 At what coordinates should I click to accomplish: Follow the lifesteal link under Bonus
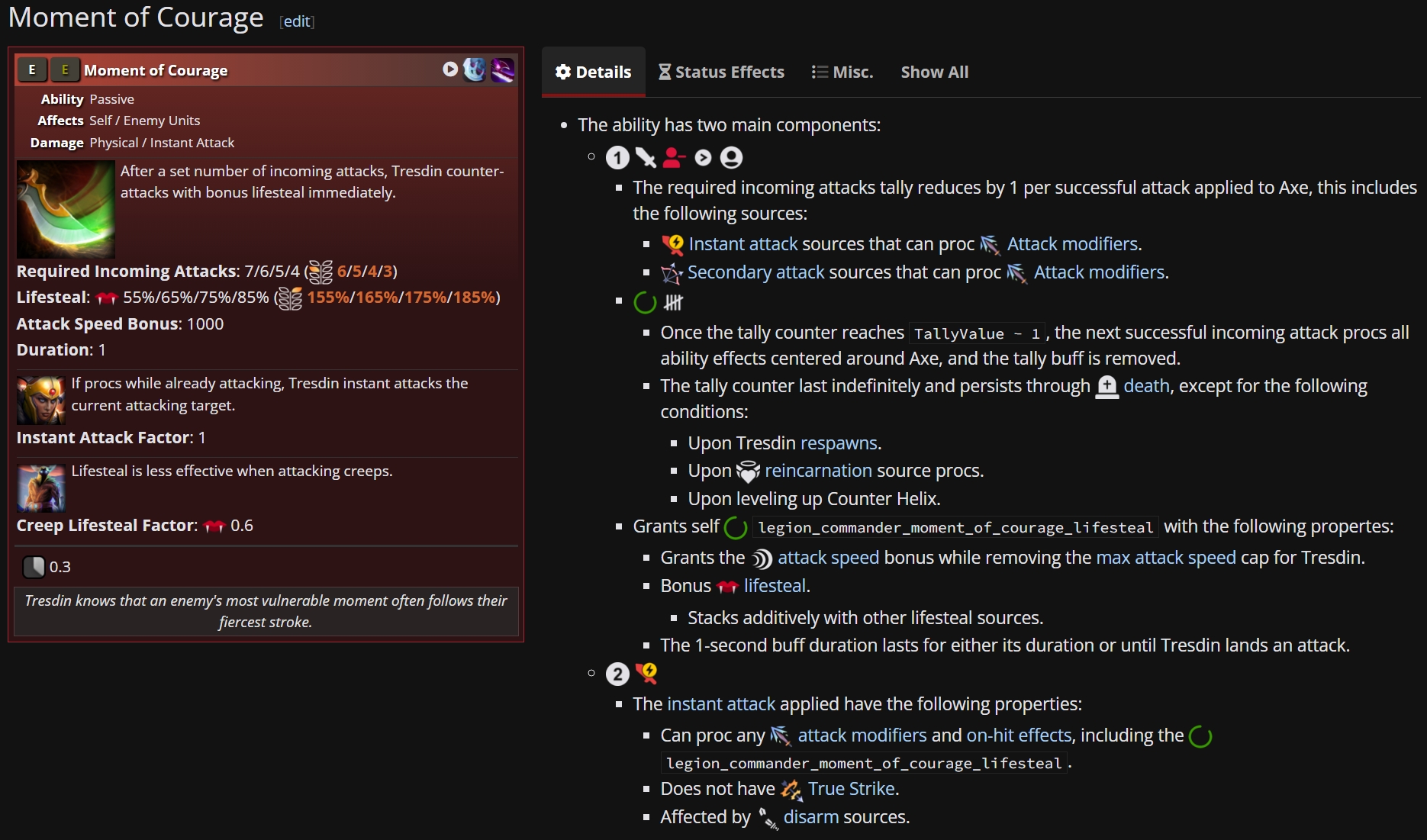[775, 586]
